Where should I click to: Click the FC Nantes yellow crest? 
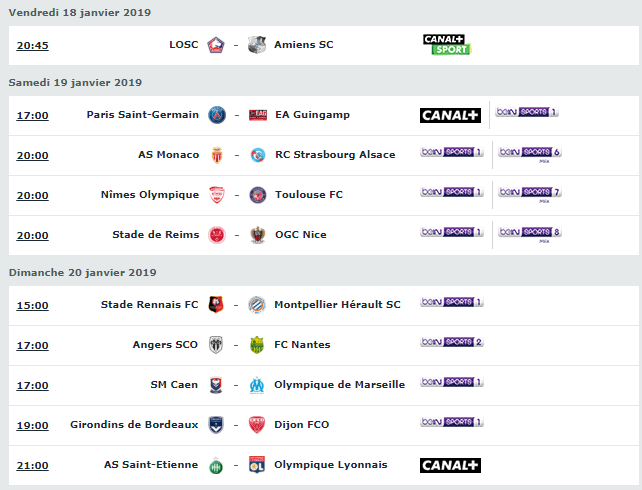pyautogui.click(x=257, y=345)
